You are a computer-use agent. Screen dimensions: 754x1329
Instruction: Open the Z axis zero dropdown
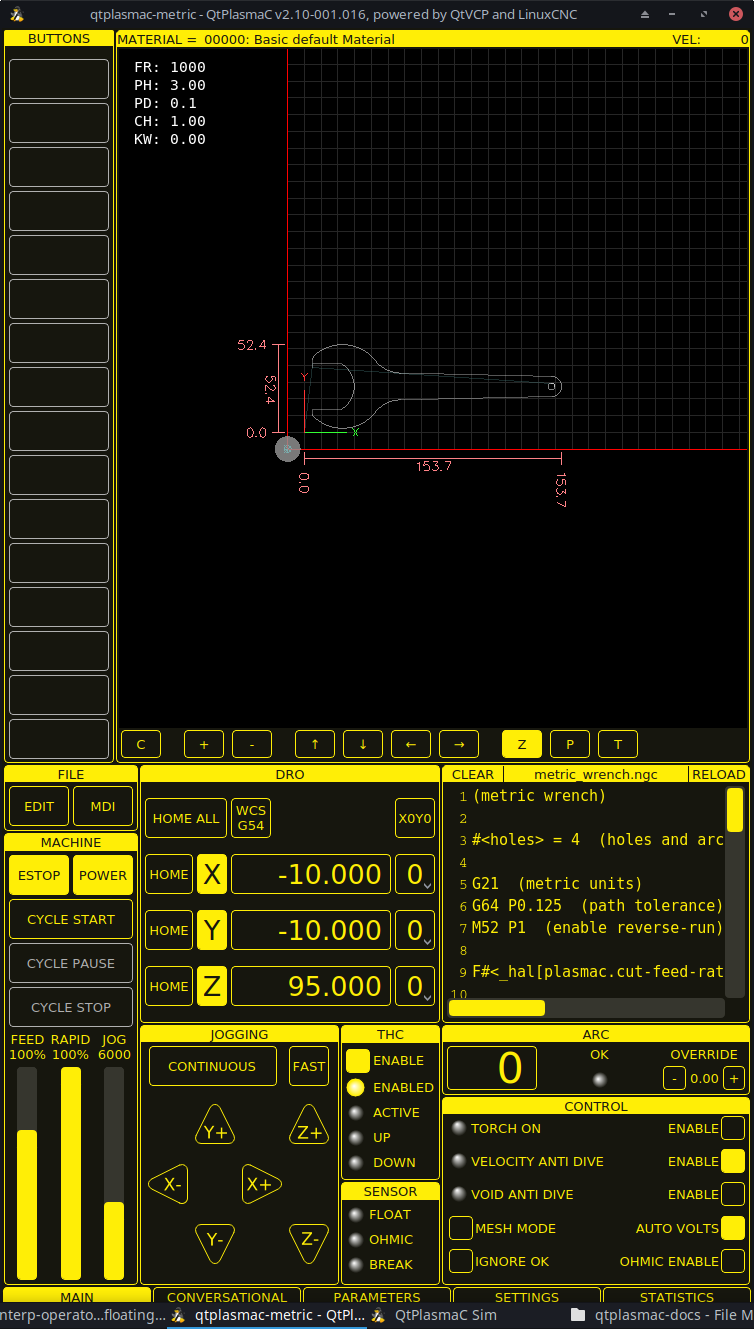point(415,987)
